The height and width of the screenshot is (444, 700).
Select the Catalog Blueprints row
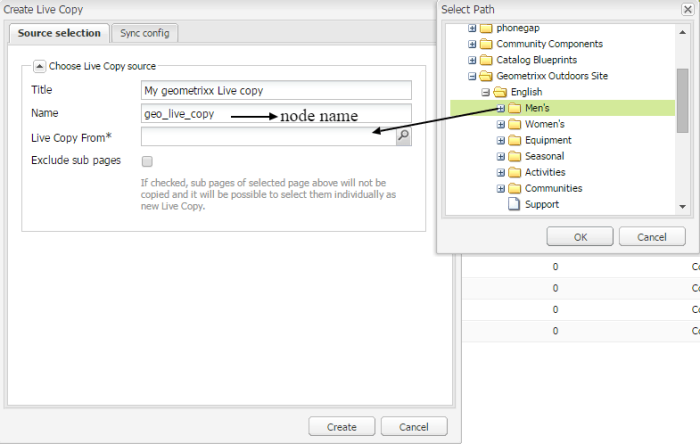[562, 60]
